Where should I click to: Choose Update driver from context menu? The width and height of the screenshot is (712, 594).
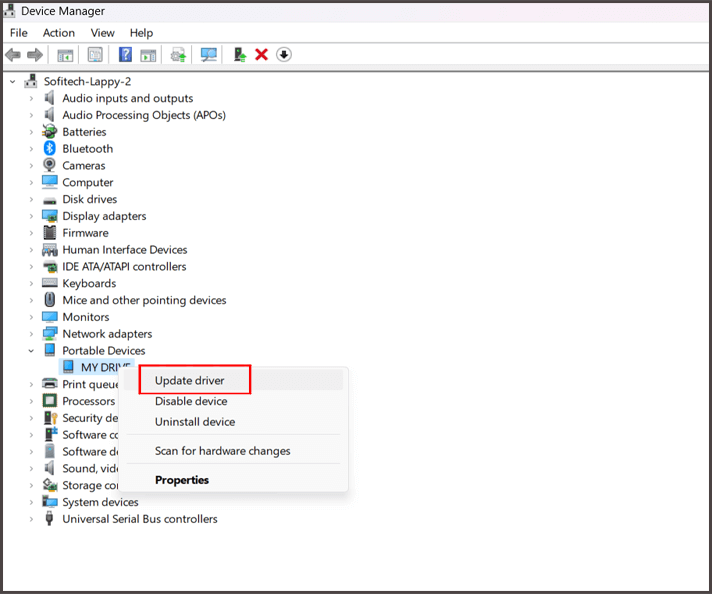(x=190, y=381)
